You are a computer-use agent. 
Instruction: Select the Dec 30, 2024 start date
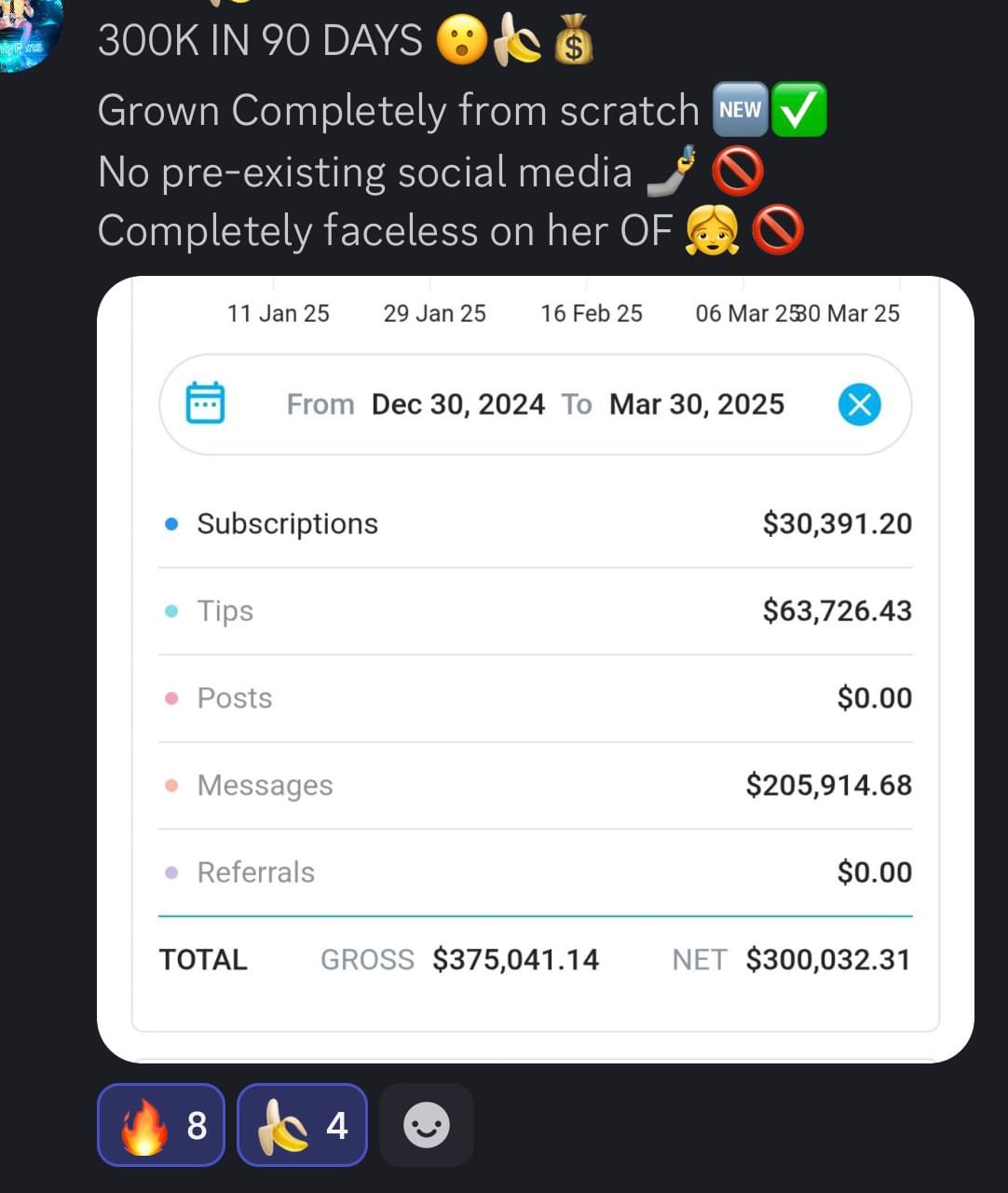pos(457,405)
